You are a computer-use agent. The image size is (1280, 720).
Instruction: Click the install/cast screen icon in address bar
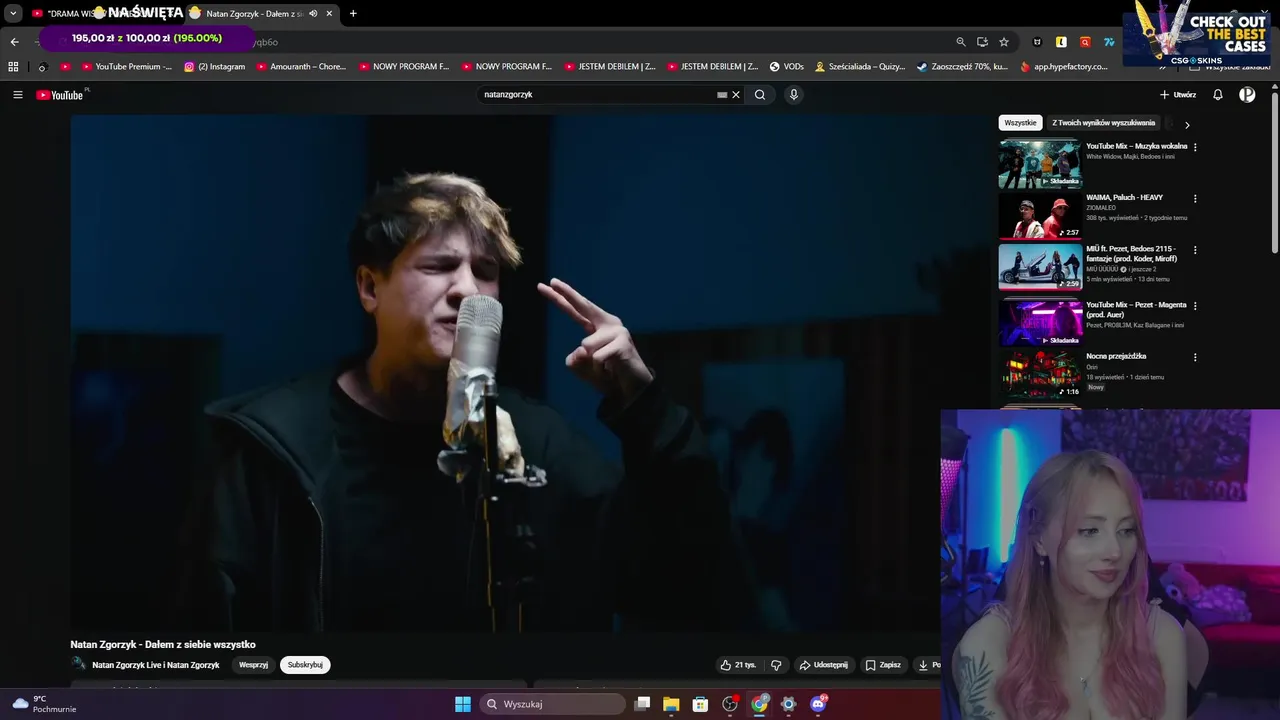point(982,42)
